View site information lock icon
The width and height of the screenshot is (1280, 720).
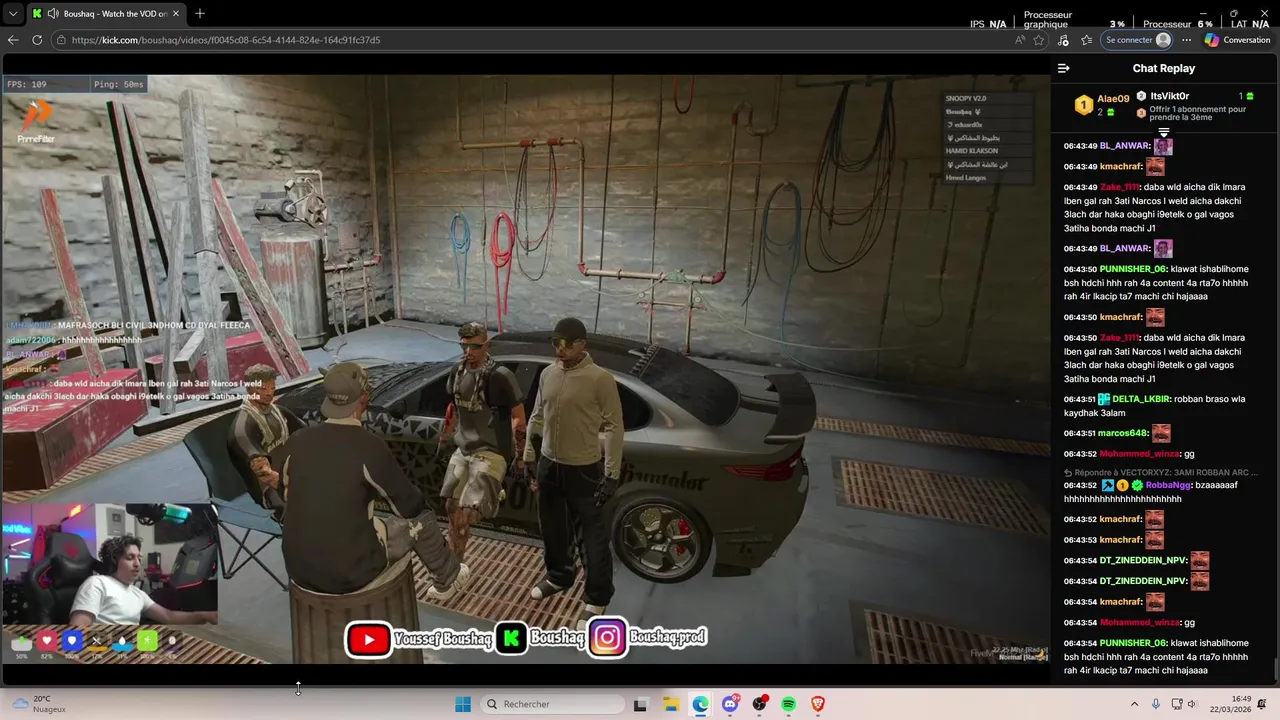click(x=61, y=40)
